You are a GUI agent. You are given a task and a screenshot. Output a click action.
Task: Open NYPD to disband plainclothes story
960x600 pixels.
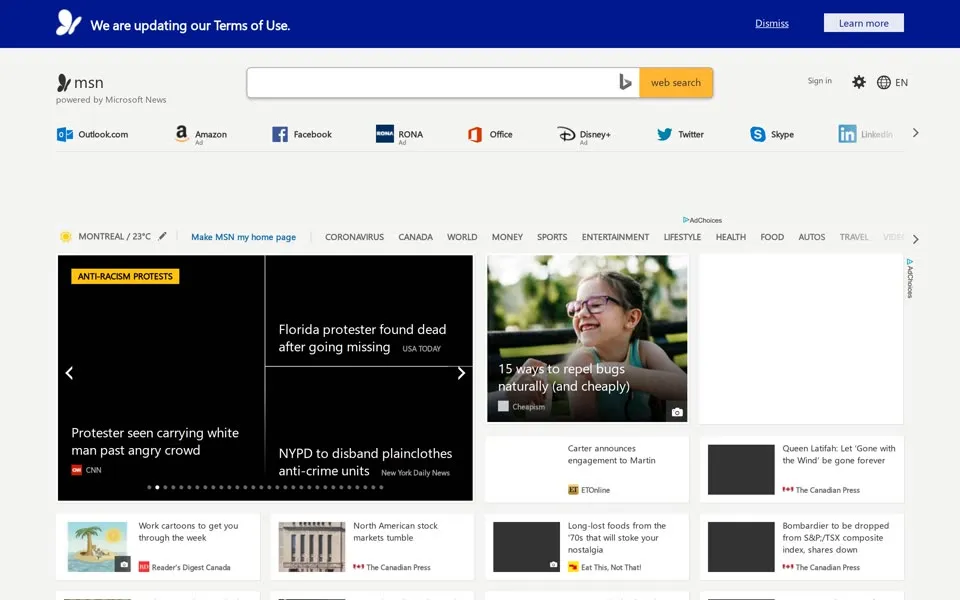[366, 462]
